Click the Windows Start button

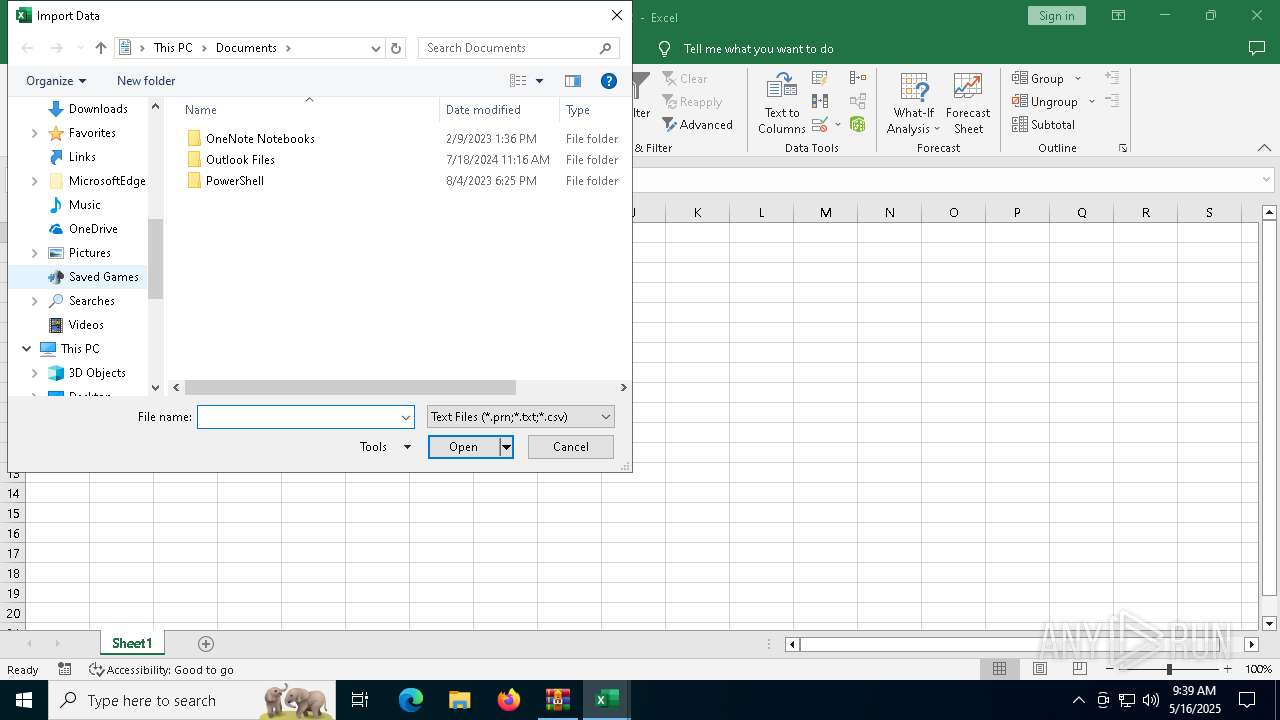pyautogui.click(x=24, y=700)
